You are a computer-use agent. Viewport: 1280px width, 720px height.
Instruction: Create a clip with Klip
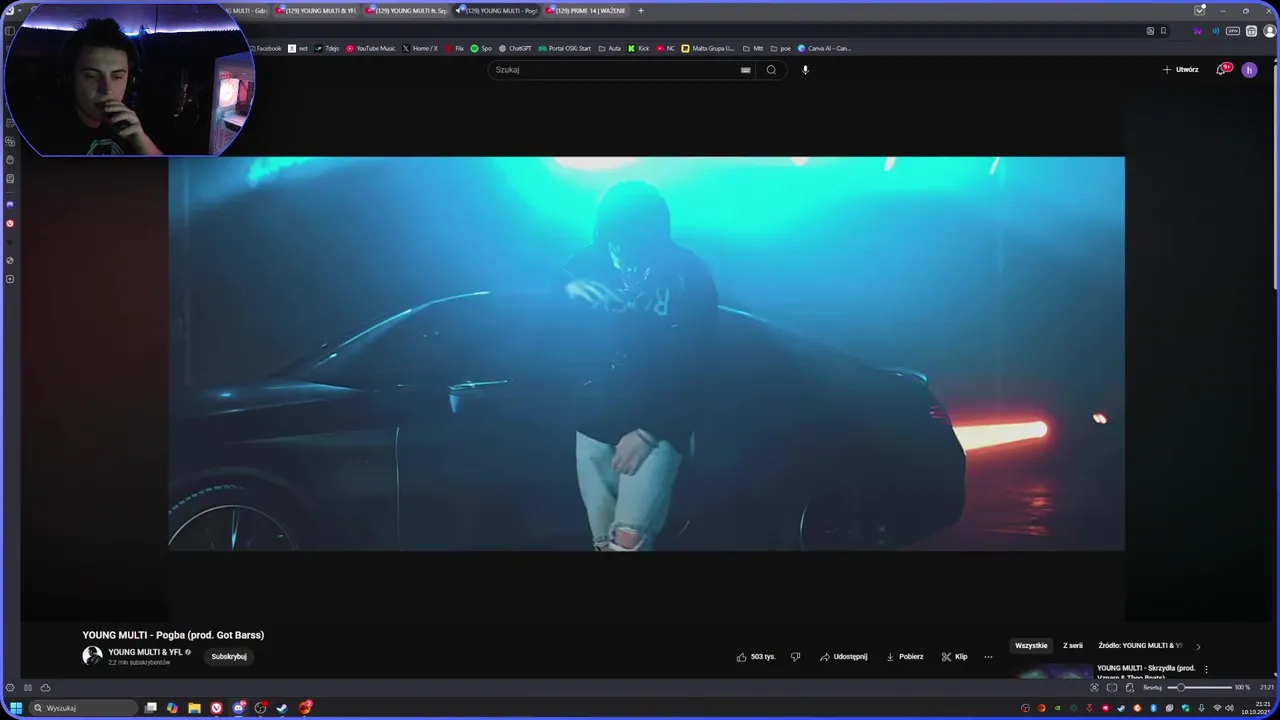954,657
